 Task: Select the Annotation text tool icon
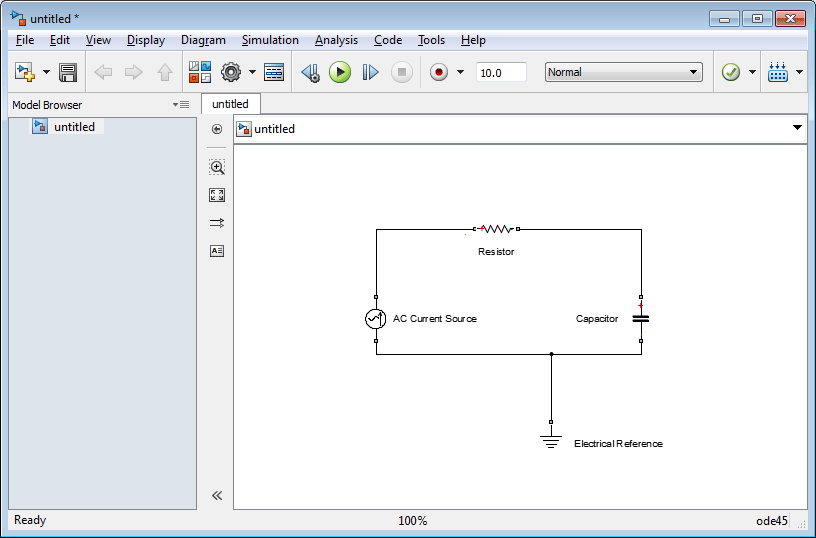point(217,251)
